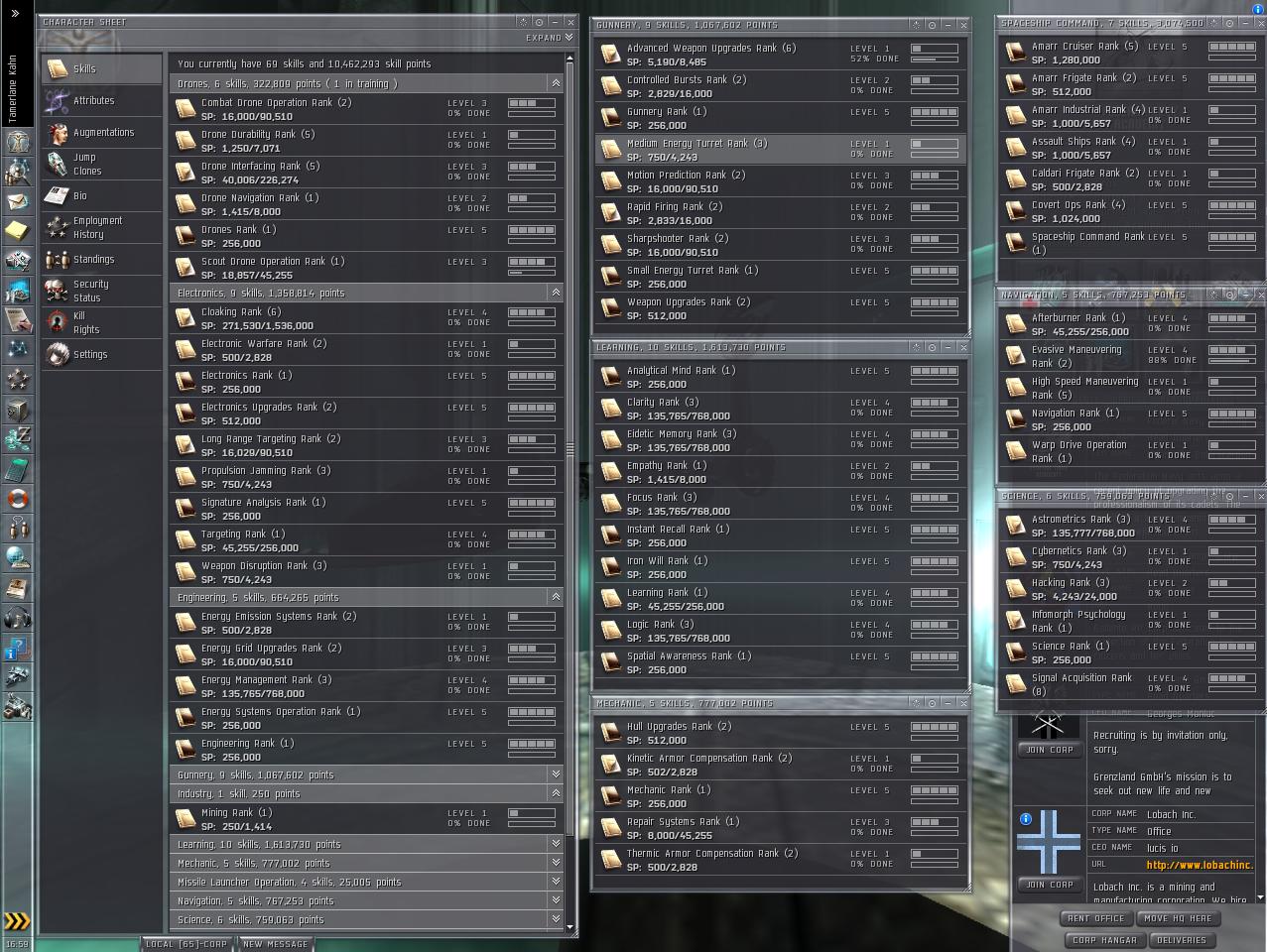The width and height of the screenshot is (1267, 952).
Task: Click the Move HQ Here button
Action: [1177, 918]
